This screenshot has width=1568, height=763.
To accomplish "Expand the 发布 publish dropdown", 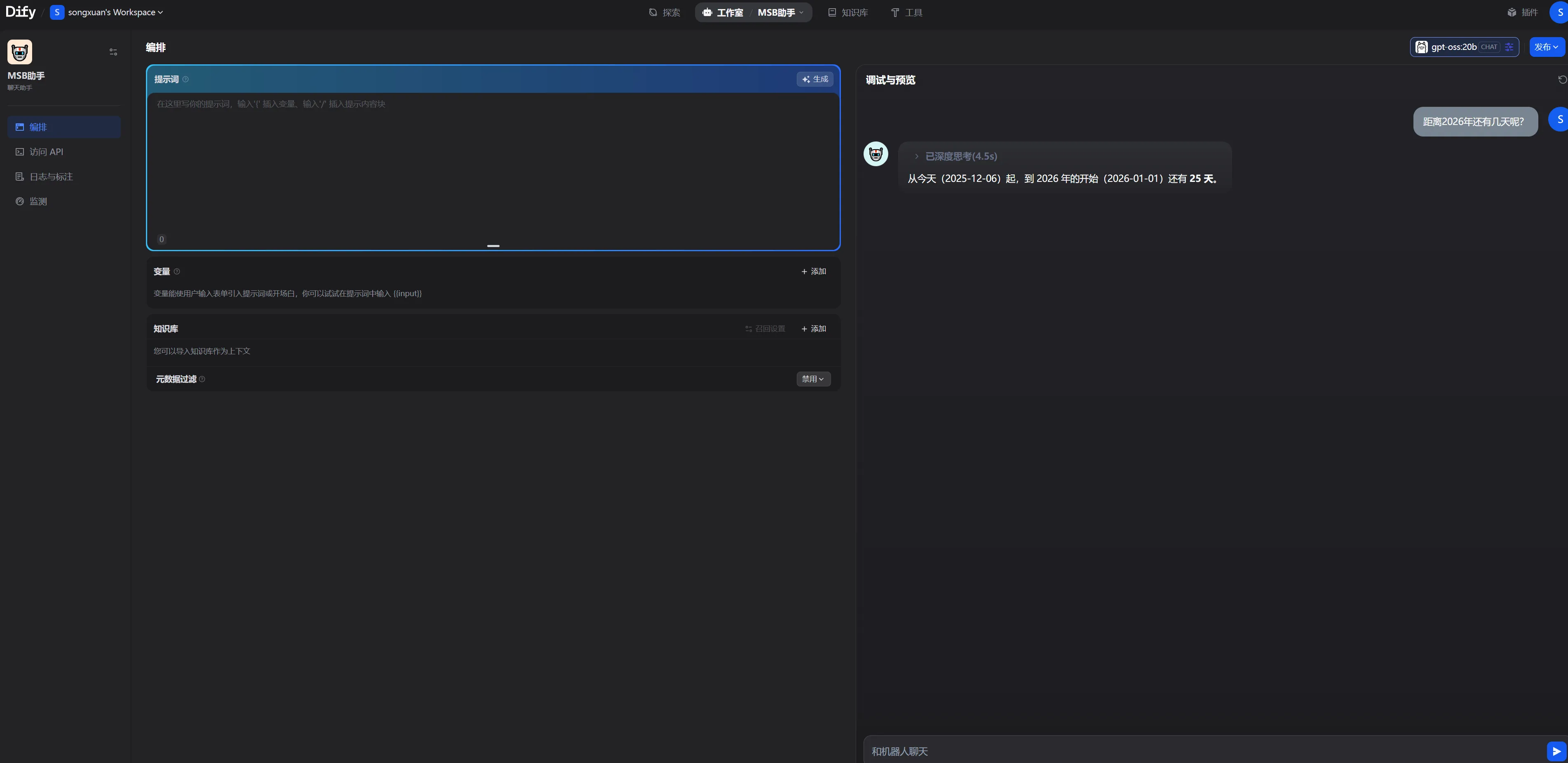I will (1546, 47).
